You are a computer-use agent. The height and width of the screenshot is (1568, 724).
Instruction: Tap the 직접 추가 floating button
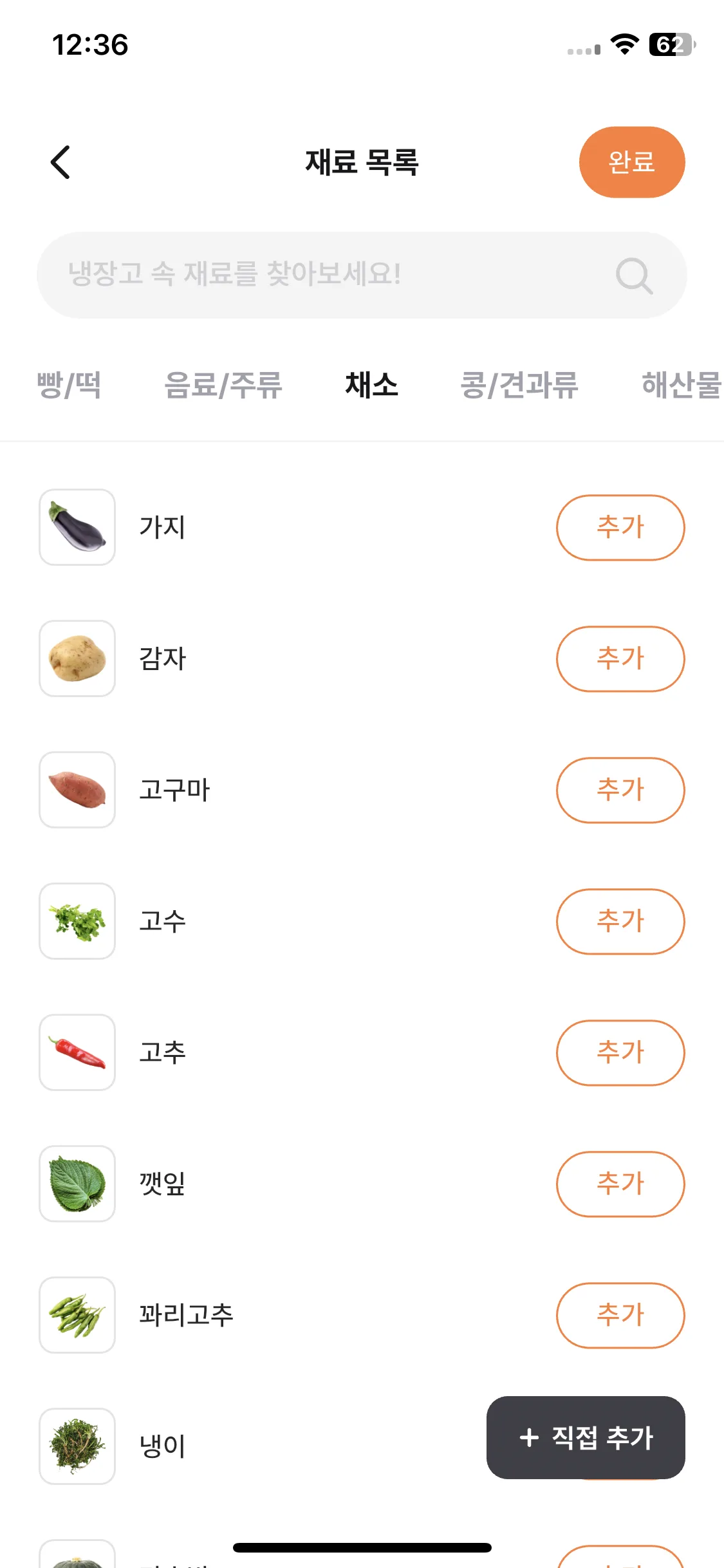pos(586,1437)
